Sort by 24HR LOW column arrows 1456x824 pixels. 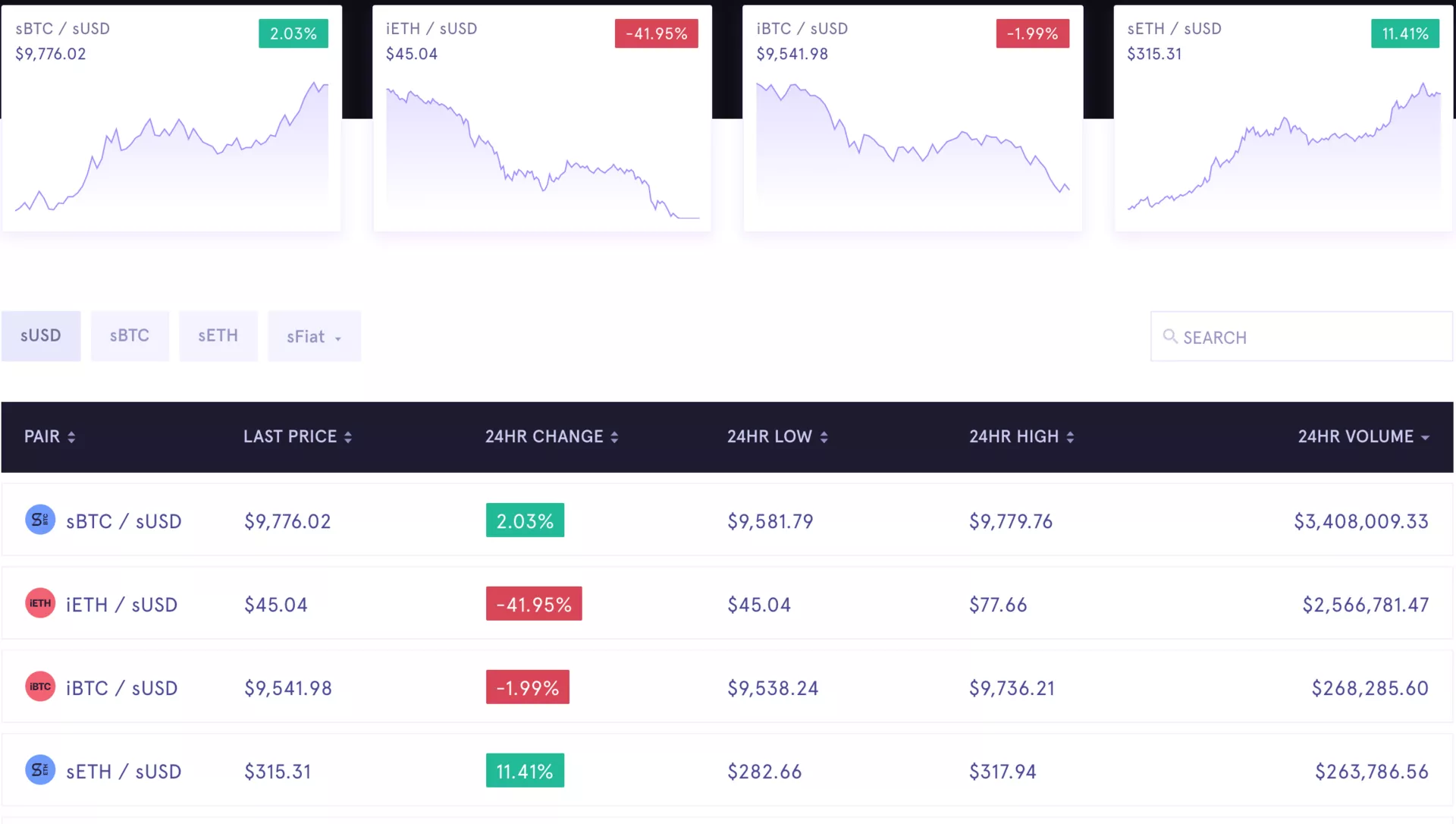pyautogui.click(x=824, y=438)
